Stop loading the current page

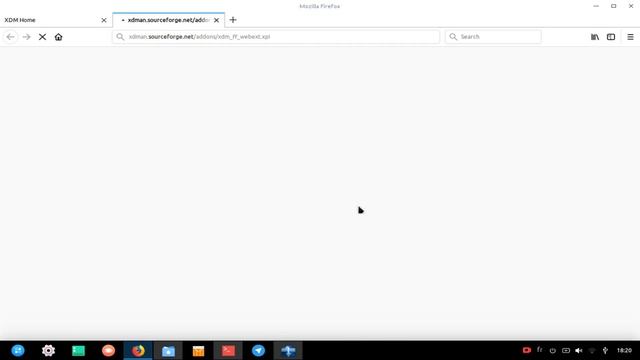42,37
